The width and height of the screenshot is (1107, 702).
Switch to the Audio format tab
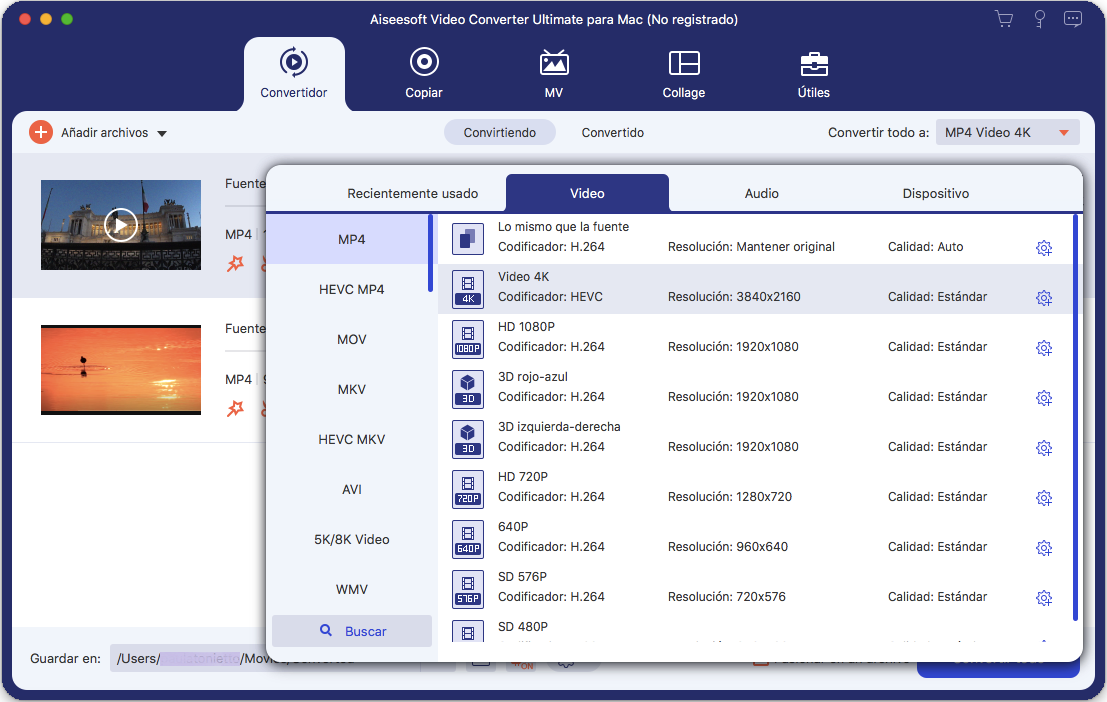[762, 193]
